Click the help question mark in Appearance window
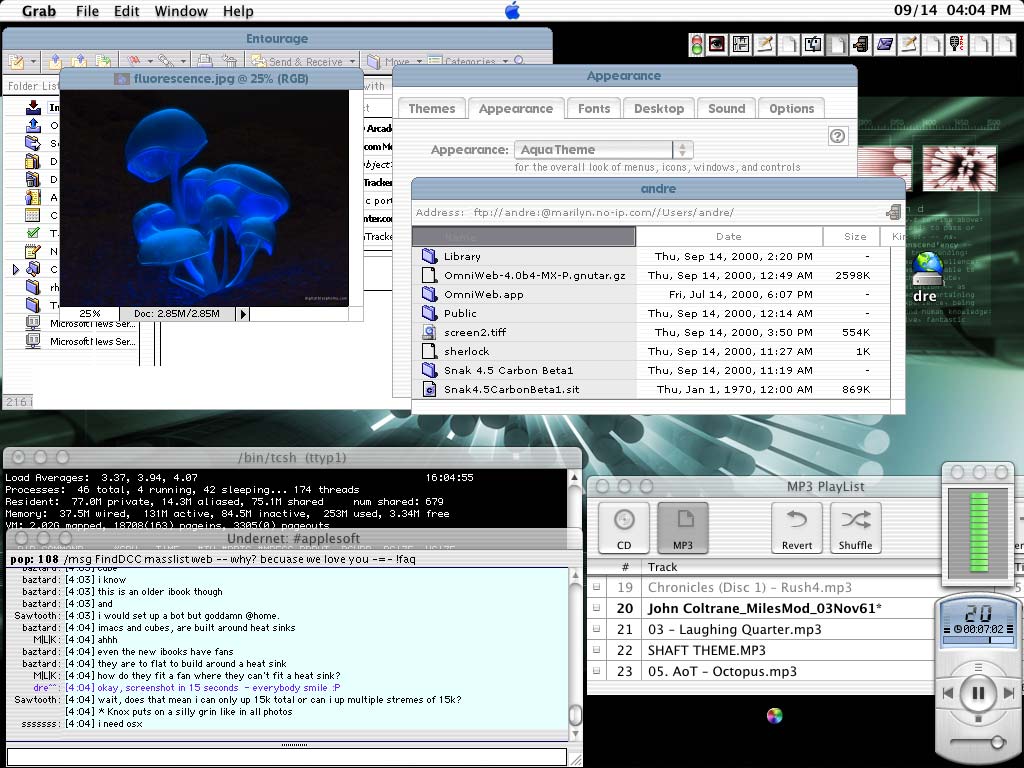Viewport: 1024px width, 768px height. 838,136
